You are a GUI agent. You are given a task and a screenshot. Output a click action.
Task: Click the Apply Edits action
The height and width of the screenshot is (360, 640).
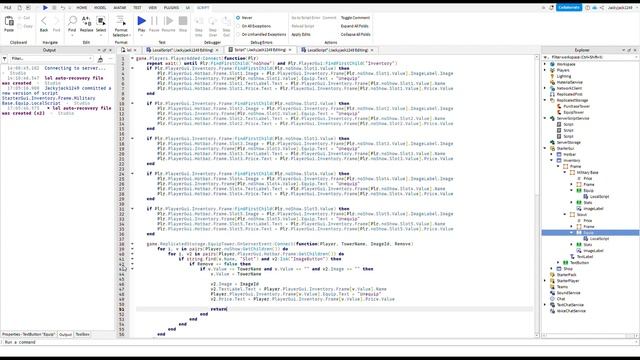tap(301, 34)
